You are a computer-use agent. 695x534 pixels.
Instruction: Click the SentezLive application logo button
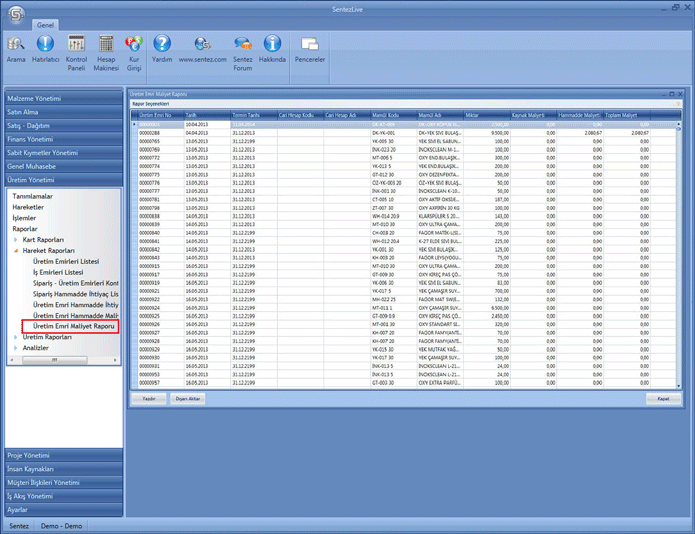pyautogui.click(x=16, y=14)
